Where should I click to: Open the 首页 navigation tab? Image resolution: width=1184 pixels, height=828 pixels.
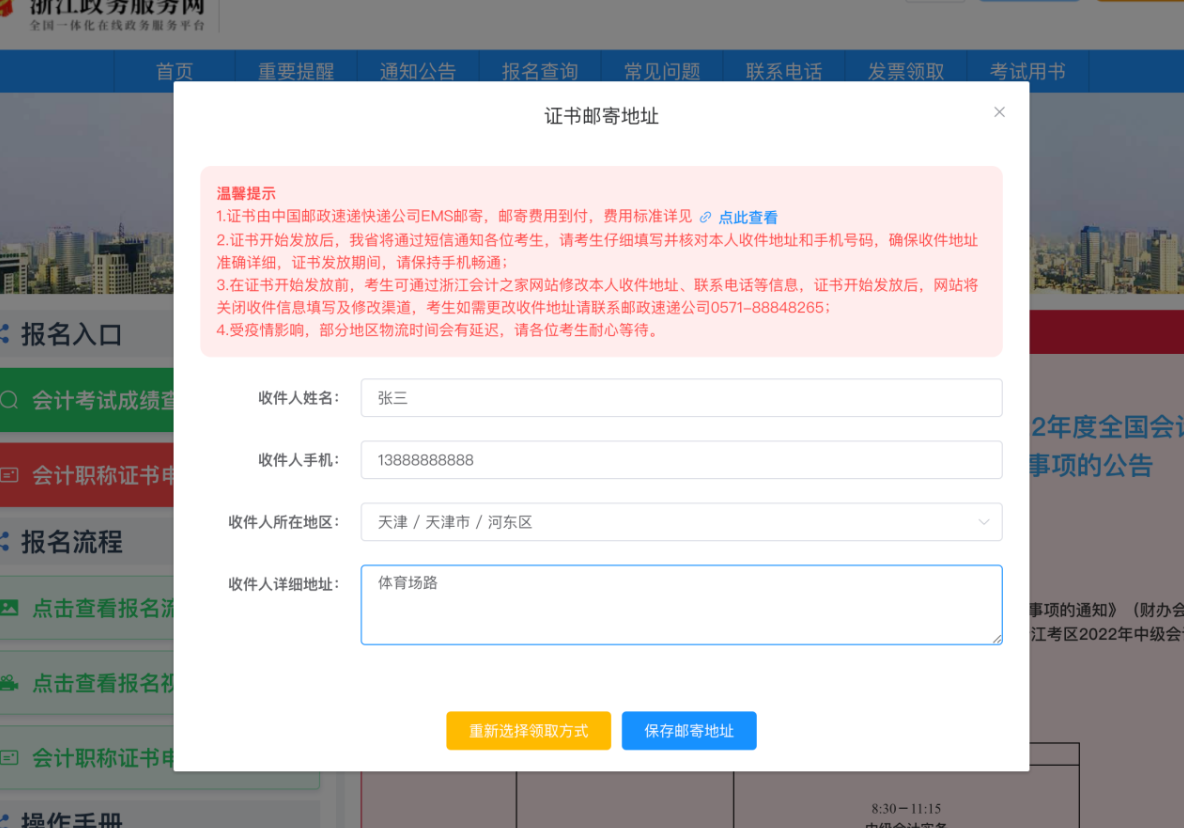pos(174,72)
